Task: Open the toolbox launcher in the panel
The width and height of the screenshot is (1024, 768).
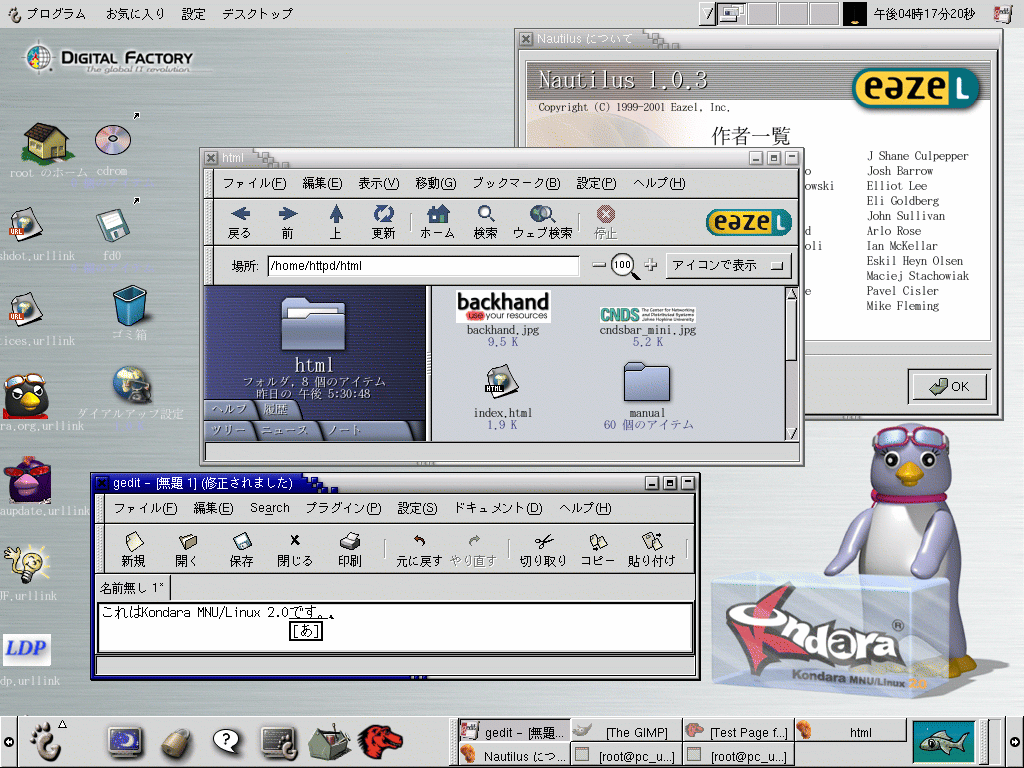Action: tap(330, 742)
